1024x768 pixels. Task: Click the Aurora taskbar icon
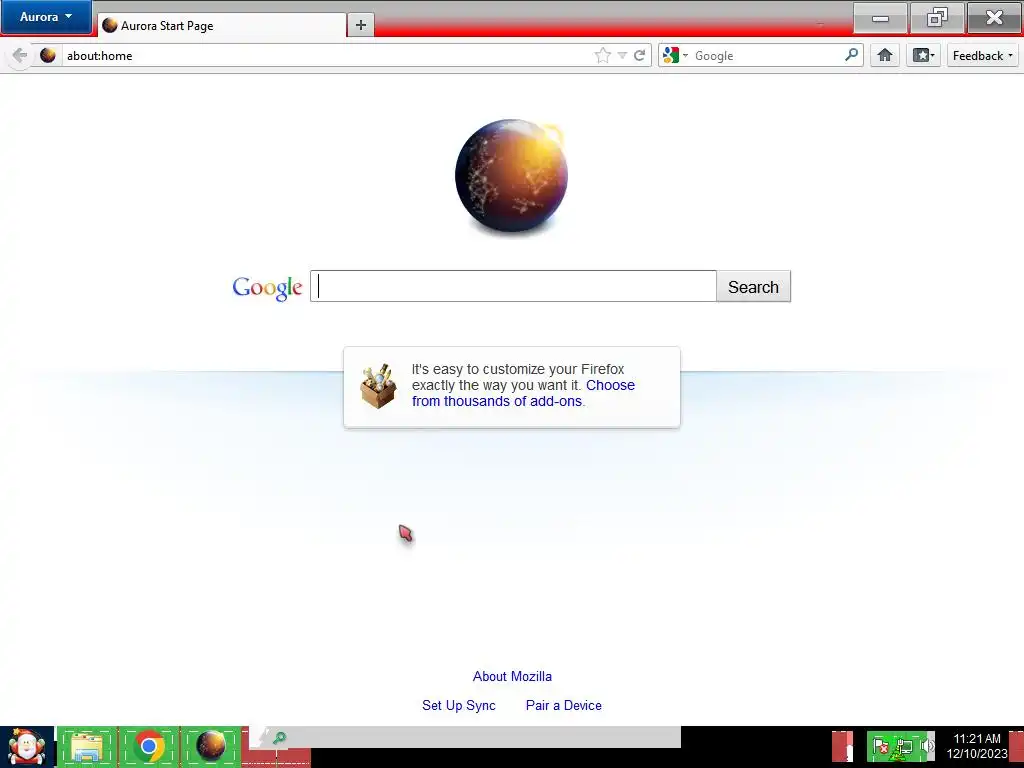tap(211, 747)
